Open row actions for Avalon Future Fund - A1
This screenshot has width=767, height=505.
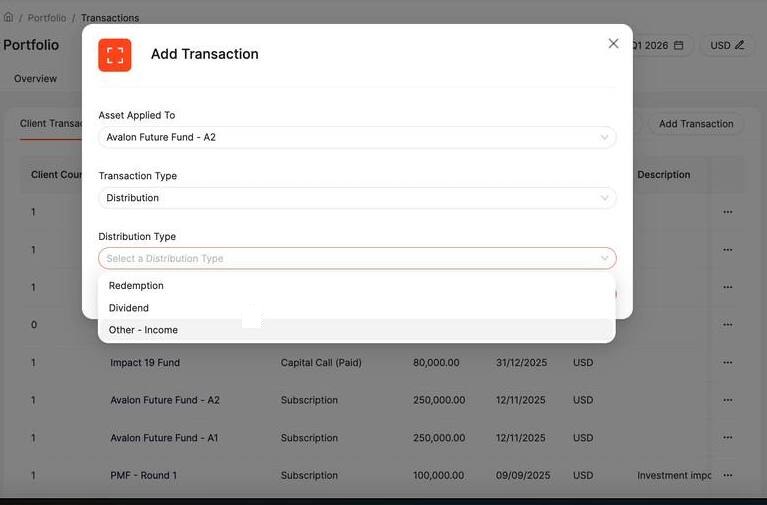tap(727, 437)
